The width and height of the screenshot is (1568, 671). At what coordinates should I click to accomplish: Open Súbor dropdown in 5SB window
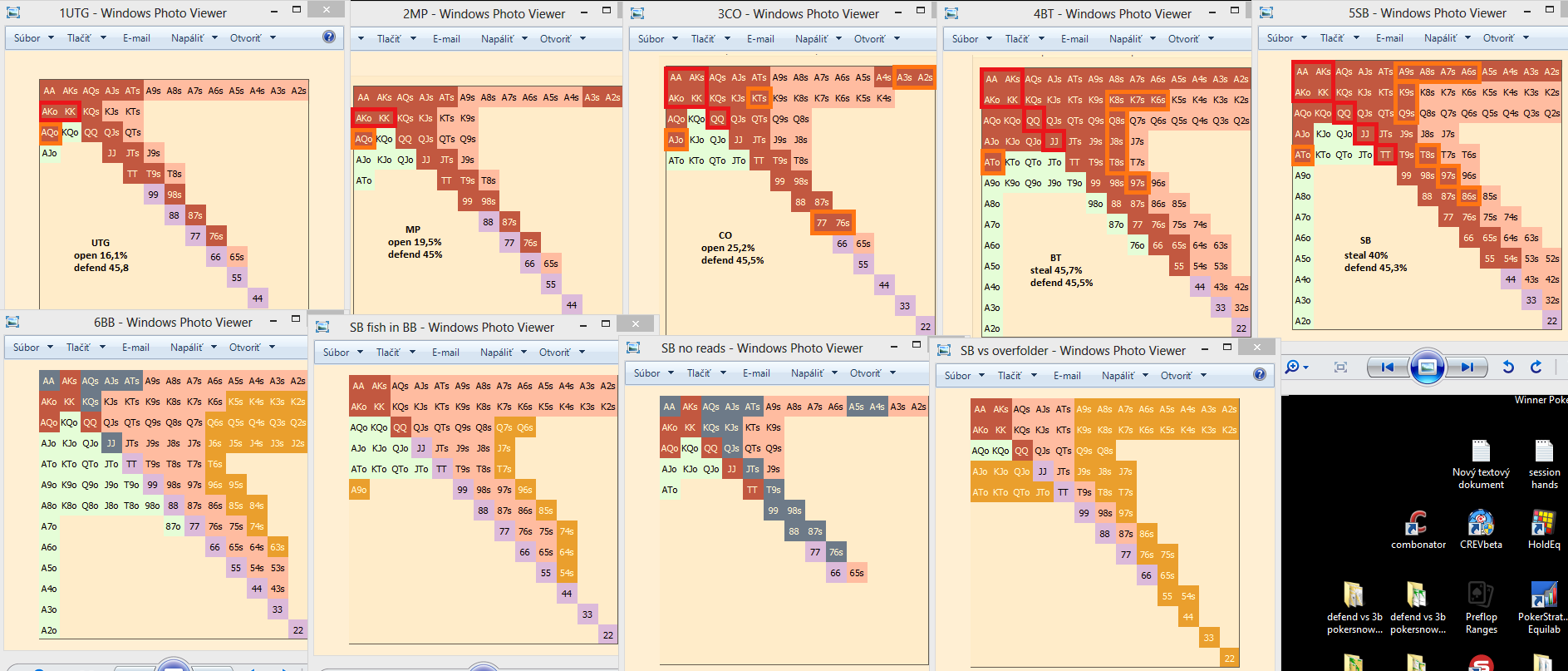1286,37
